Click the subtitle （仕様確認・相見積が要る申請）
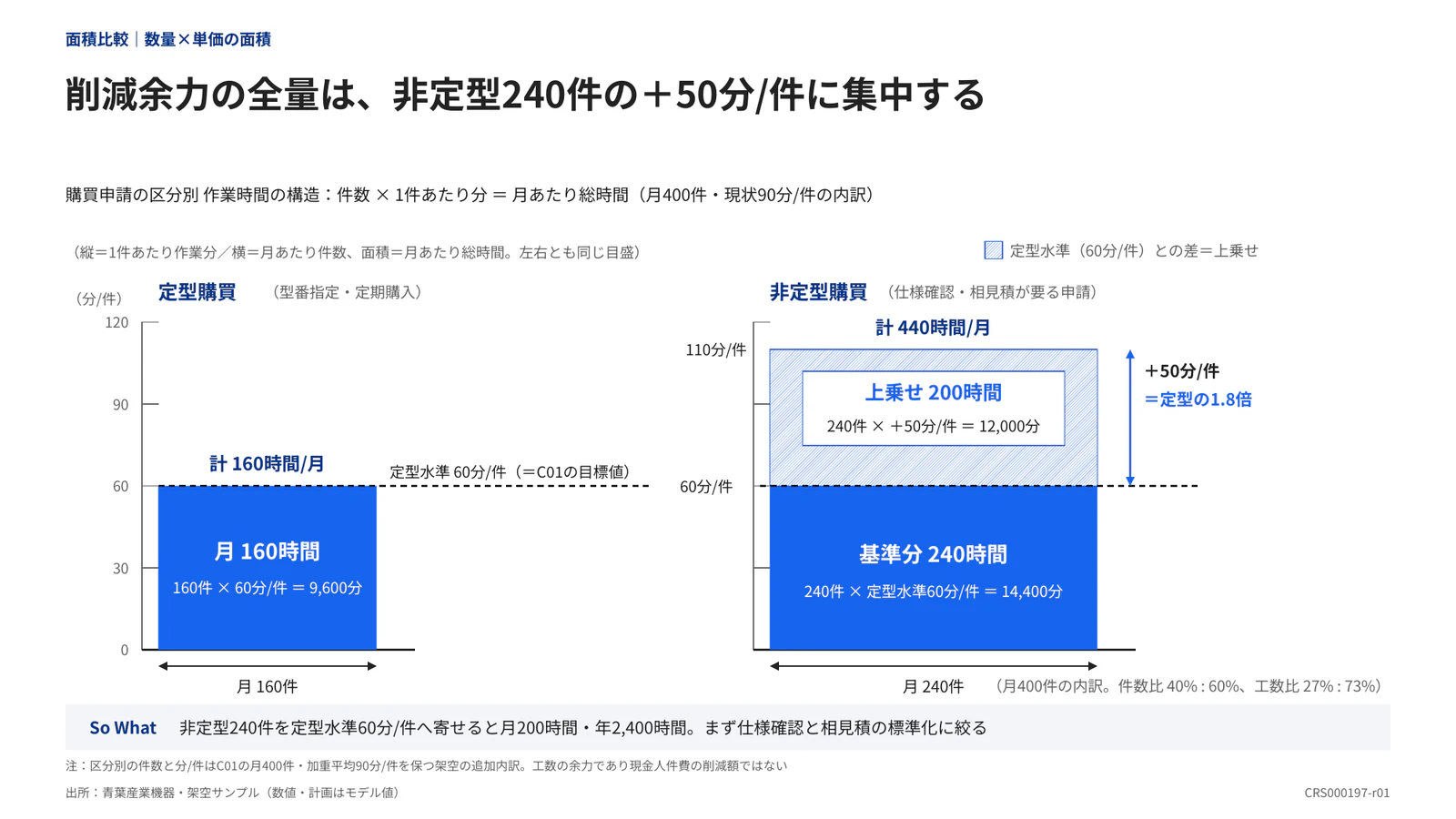The width and height of the screenshot is (1456, 819). (992, 292)
